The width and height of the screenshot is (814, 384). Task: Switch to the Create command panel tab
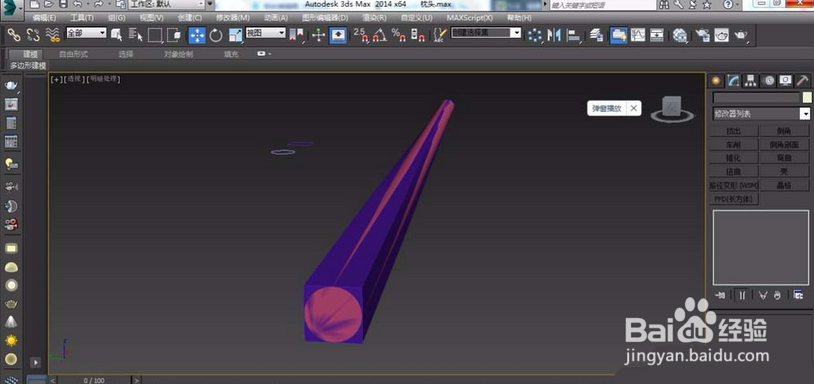[x=716, y=80]
